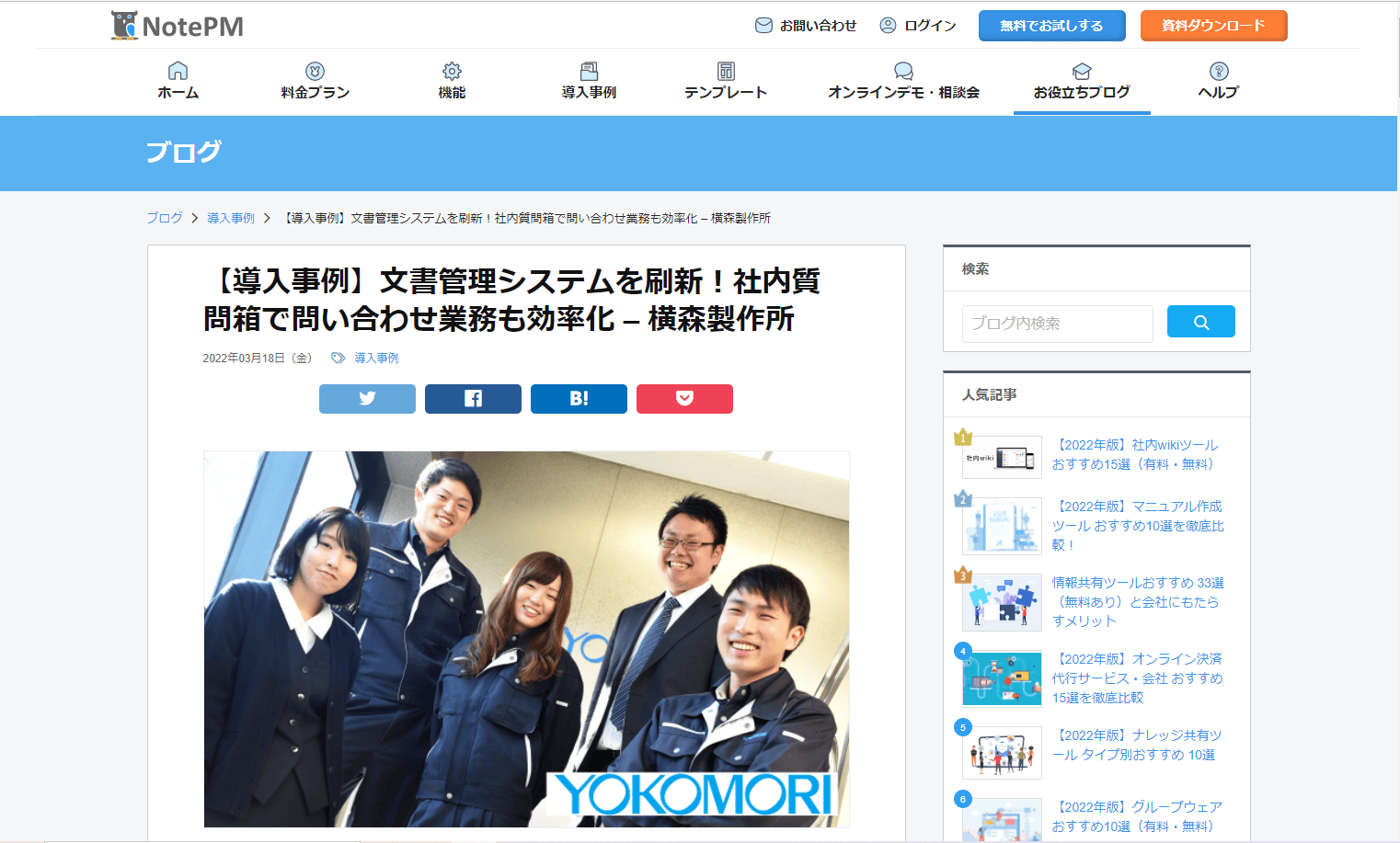Click the 導入事例 tag under the title
1400x843 pixels.
[376, 358]
